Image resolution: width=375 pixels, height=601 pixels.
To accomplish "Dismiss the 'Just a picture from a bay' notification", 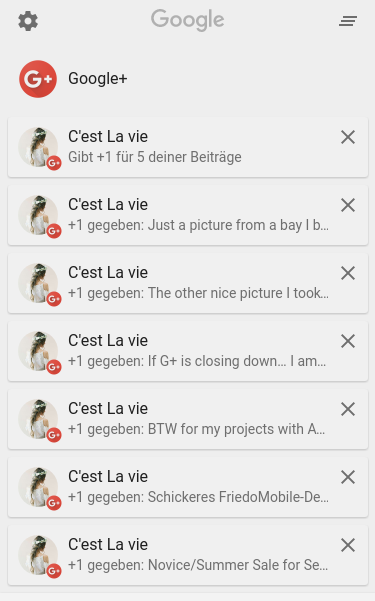I will tap(348, 205).
